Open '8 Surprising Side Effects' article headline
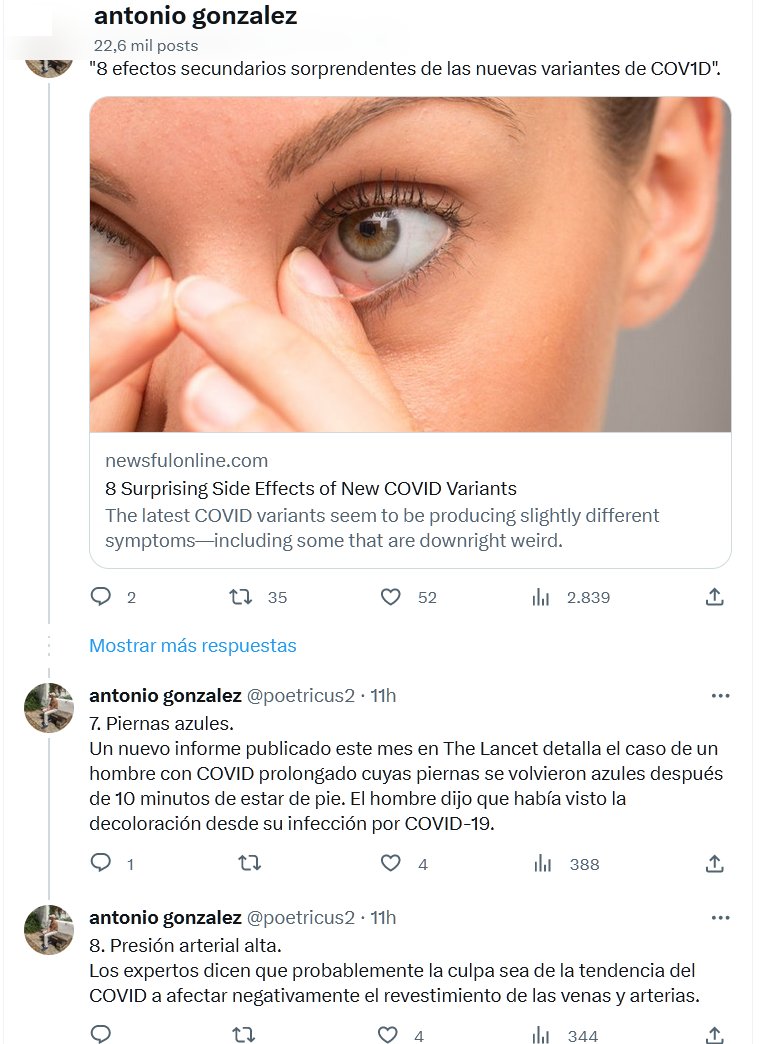Image resolution: width=768 pixels, height=1044 pixels. (311, 489)
